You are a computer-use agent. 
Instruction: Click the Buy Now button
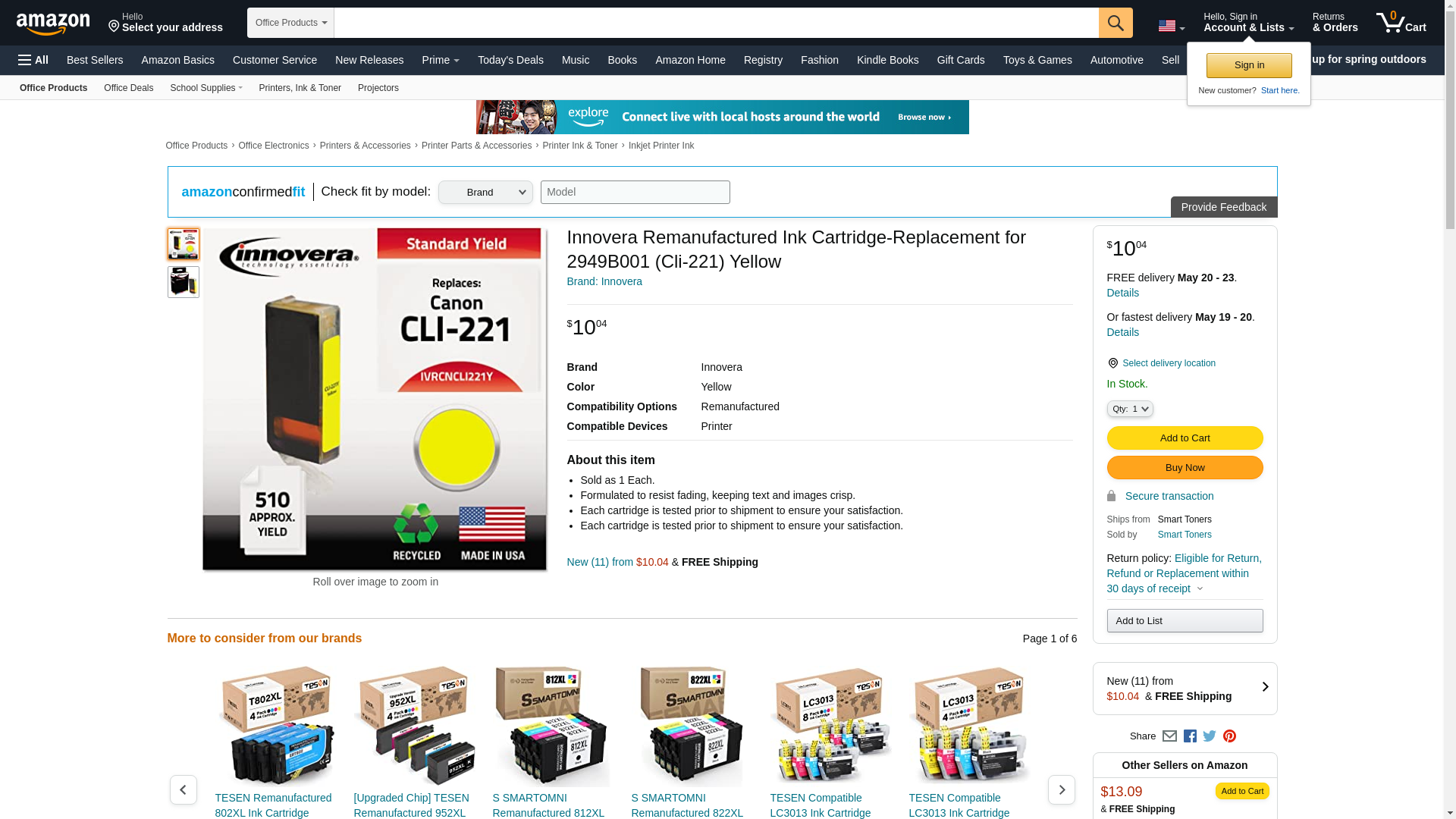click(1185, 468)
